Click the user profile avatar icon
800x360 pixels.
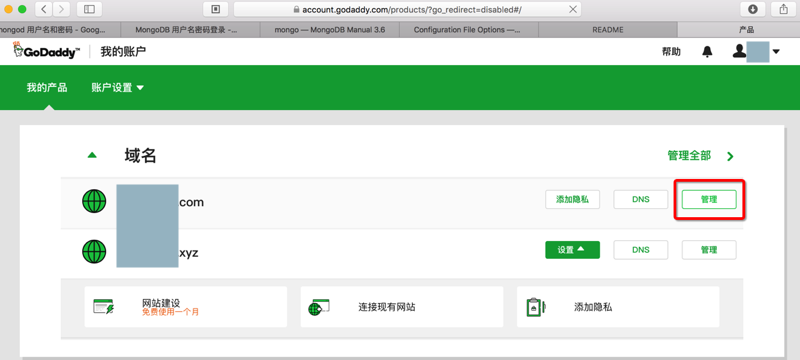[739, 51]
